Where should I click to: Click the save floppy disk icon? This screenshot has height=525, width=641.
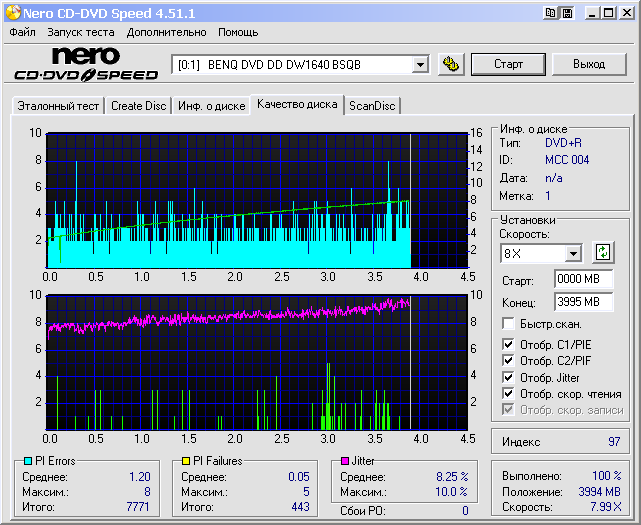[x=567, y=13]
